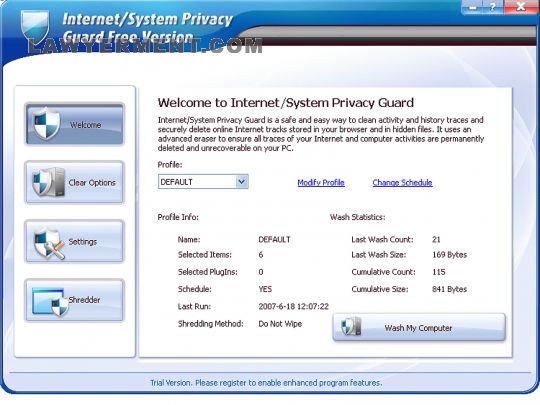Click the app shield logo in header

tap(34, 27)
